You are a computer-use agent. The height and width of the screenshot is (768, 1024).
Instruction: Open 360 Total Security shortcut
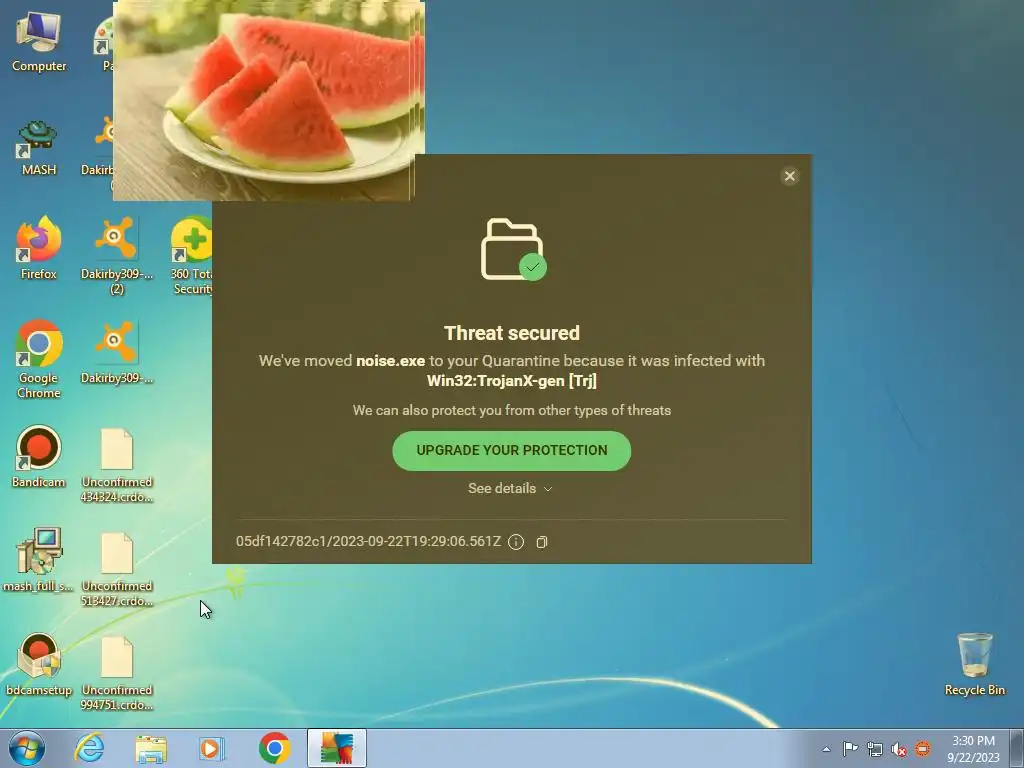[191, 255]
